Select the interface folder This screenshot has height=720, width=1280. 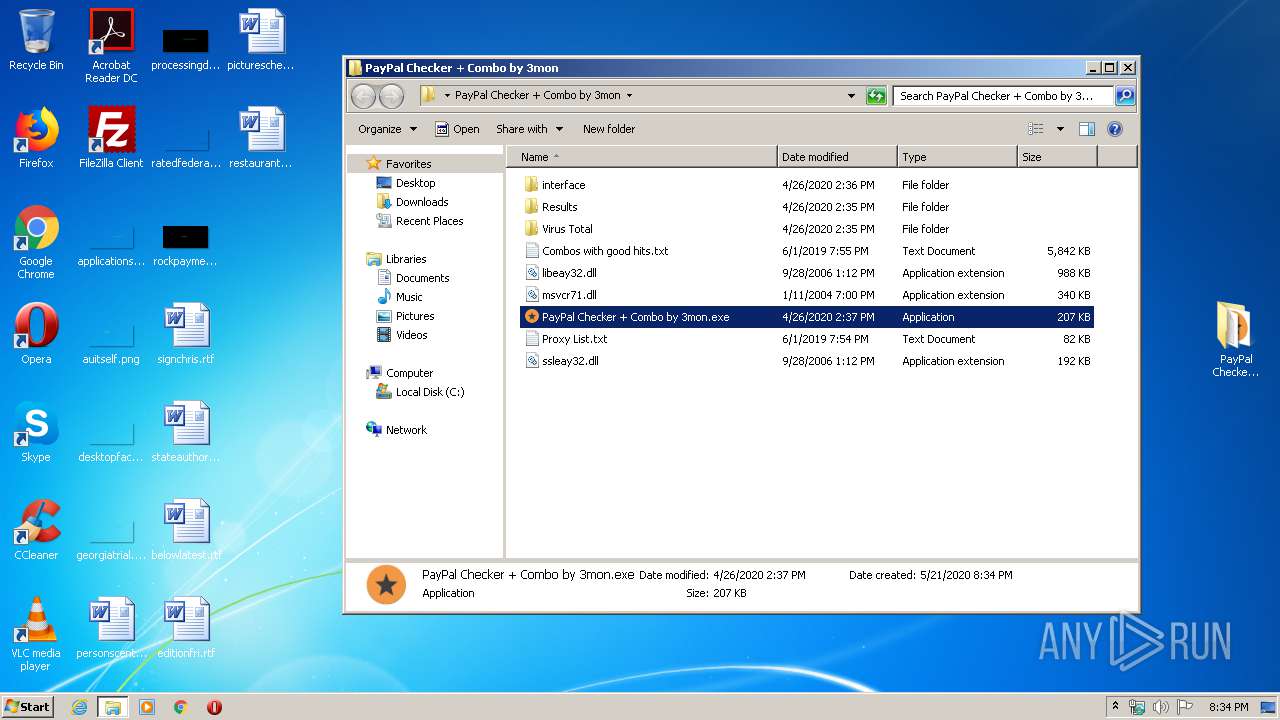point(807,185)
